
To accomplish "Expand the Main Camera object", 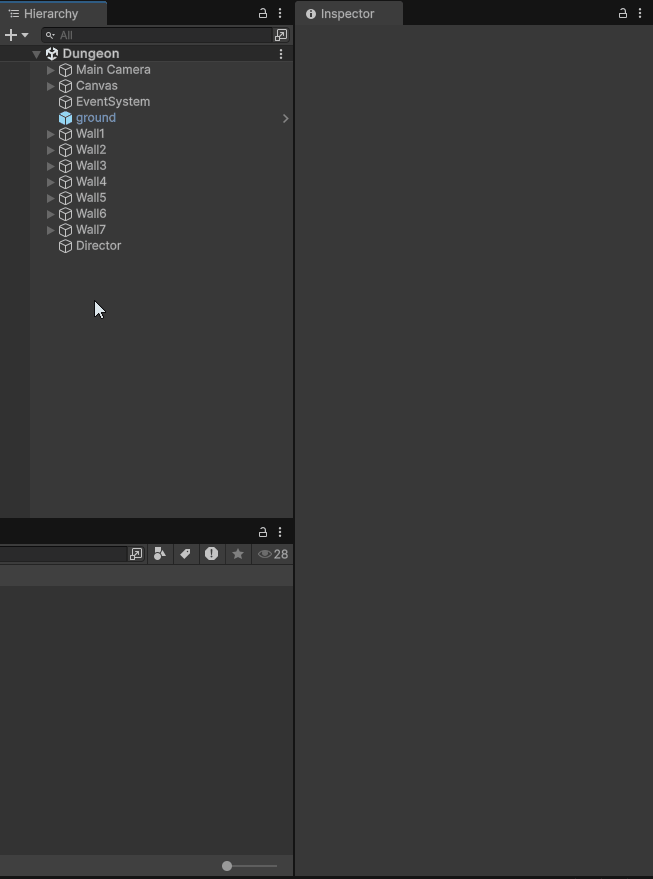I will tap(51, 70).
